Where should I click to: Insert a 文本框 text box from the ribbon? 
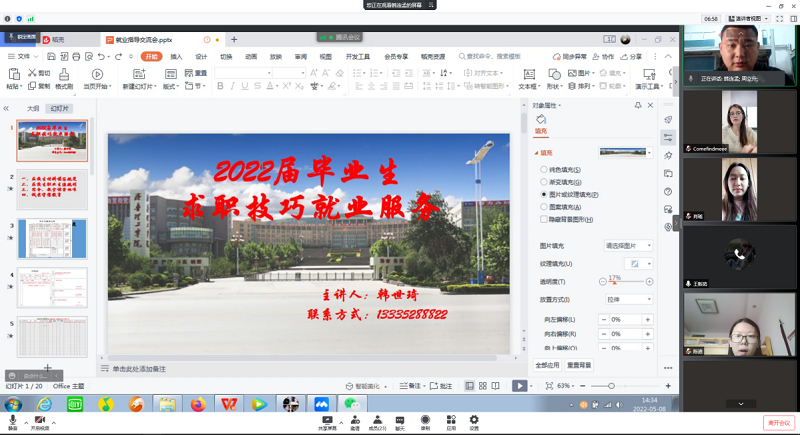pos(528,74)
